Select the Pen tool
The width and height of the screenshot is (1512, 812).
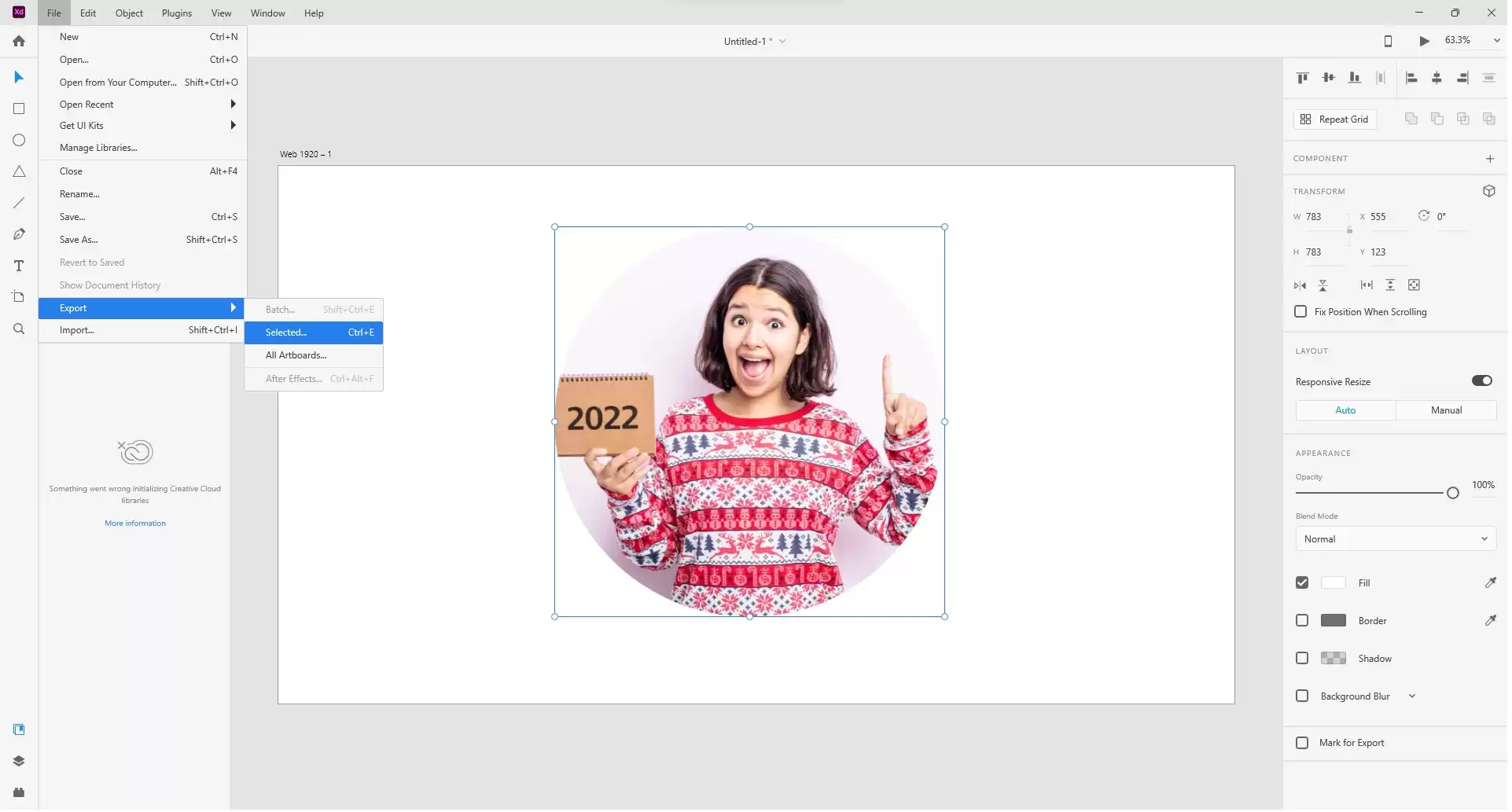pos(19,234)
